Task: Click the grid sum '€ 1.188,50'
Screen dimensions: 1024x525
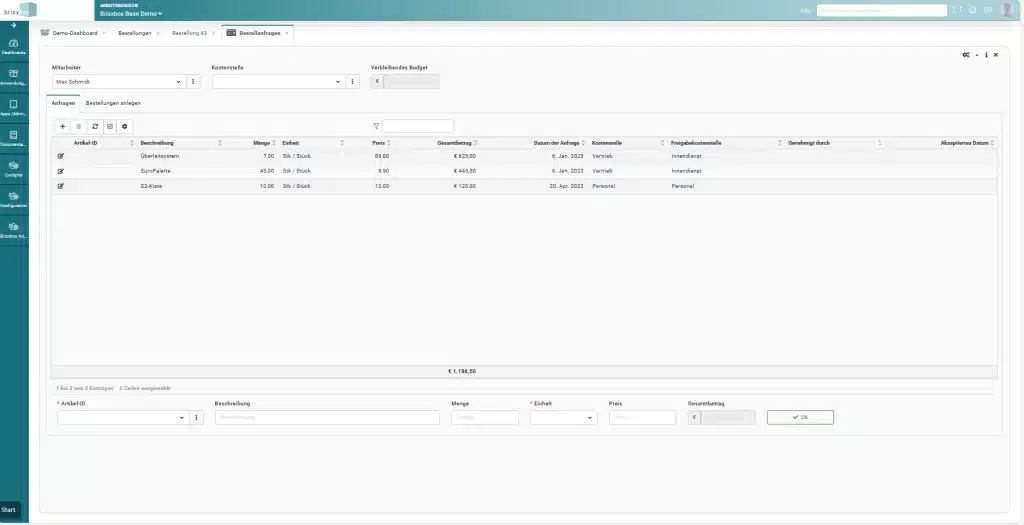Action: (x=462, y=371)
